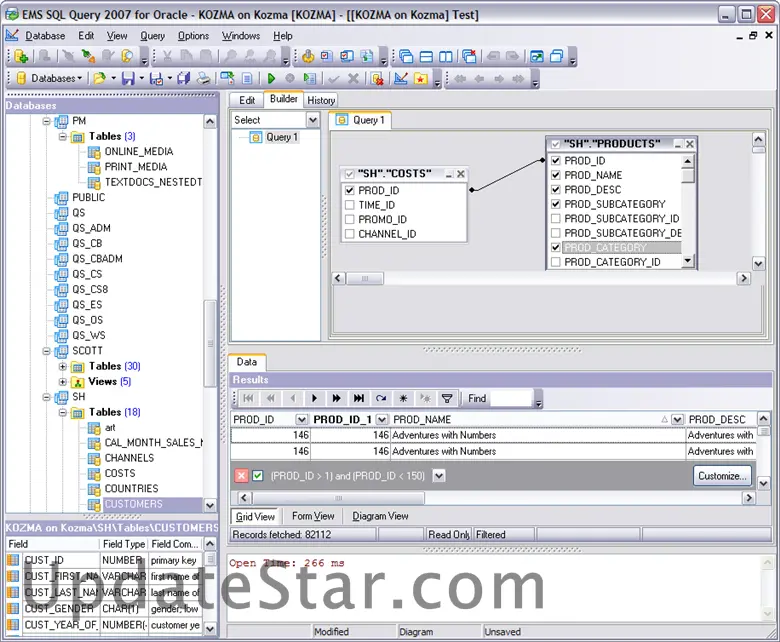780x642 pixels.
Task: Check the PROD_CATEGORY_ID field
Action: [556, 262]
